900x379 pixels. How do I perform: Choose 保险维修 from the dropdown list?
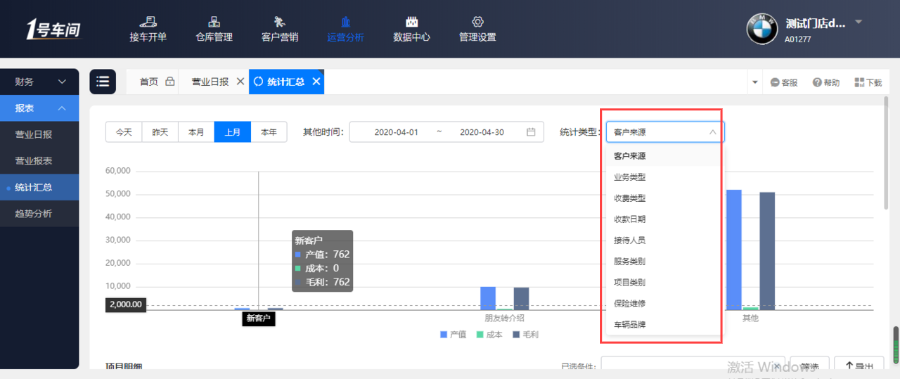(x=665, y=303)
